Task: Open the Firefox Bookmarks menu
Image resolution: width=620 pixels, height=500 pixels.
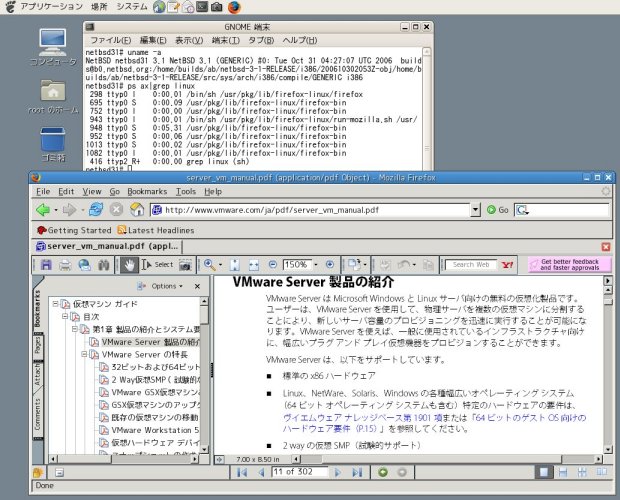Action: [x=147, y=192]
